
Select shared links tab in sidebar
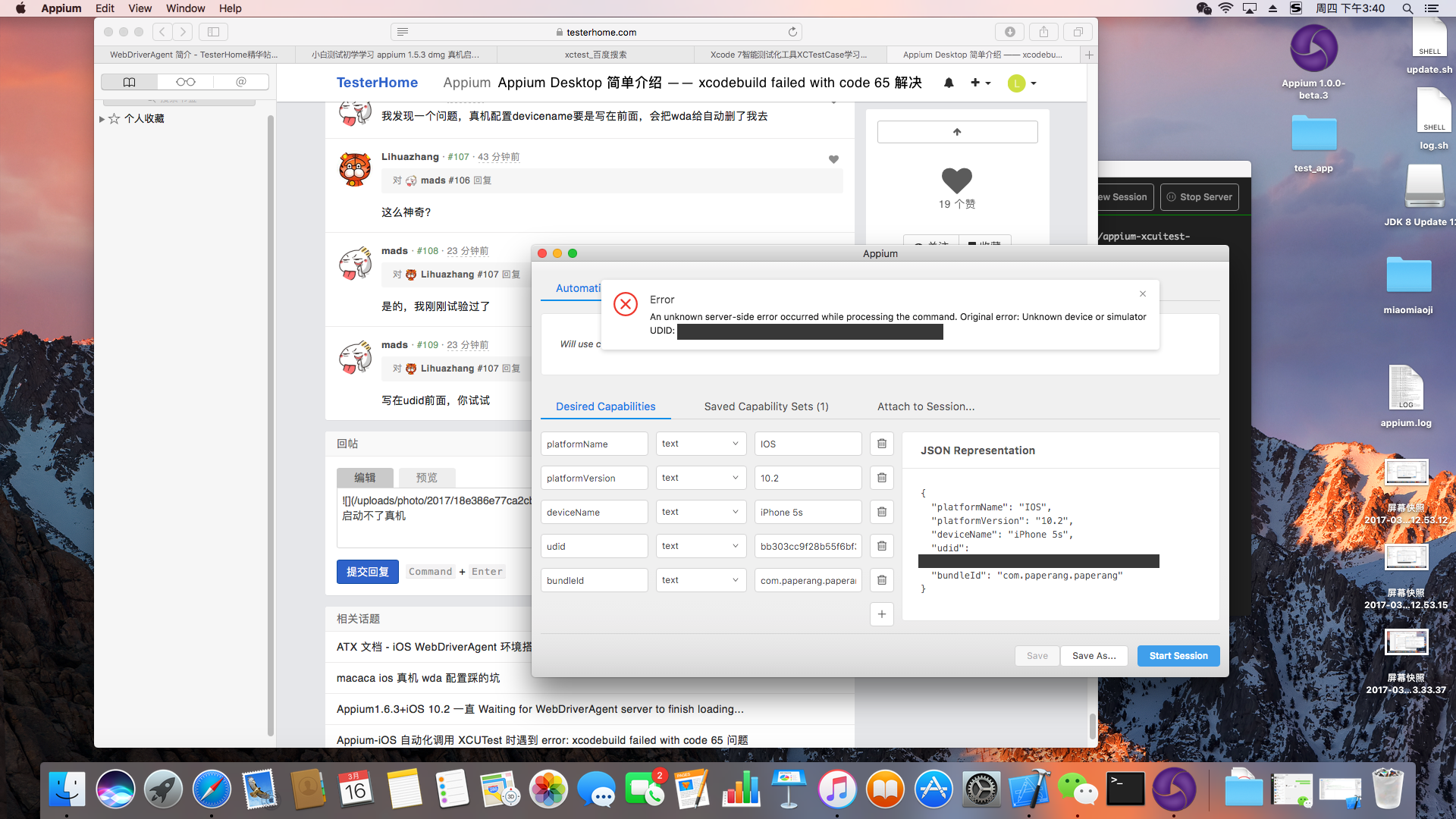[x=241, y=82]
